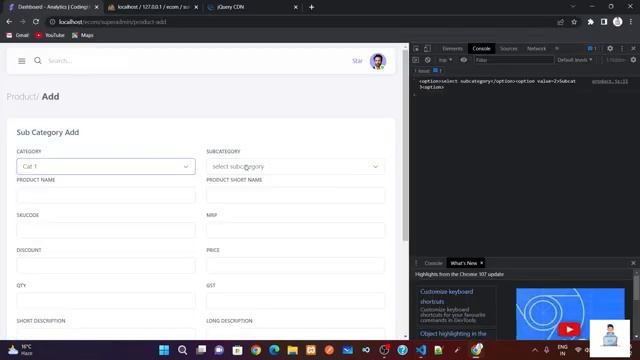This screenshot has width=640, height=360.
Task: Click into the Discount field
Action: (x=106, y=266)
